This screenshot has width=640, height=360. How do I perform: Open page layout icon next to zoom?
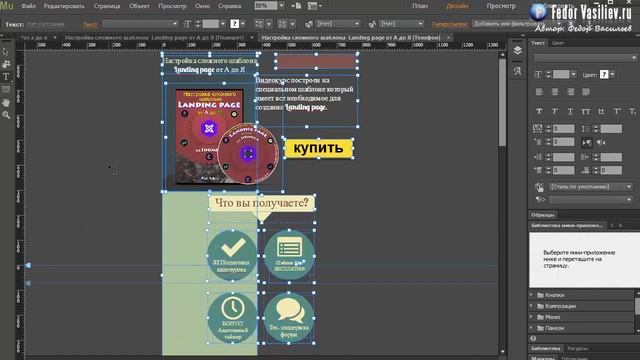click(296, 6)
